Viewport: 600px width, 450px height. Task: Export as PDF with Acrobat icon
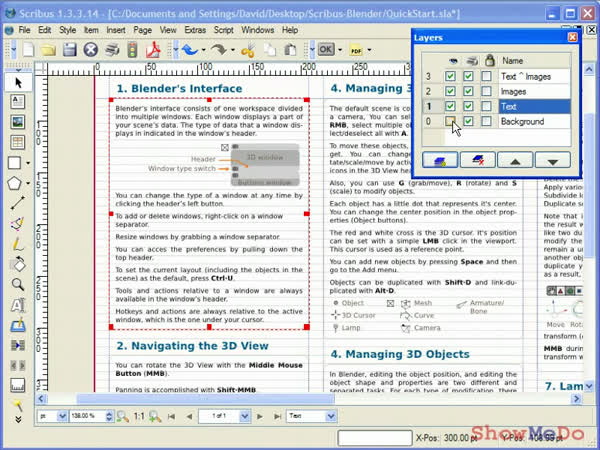(153, 50)
